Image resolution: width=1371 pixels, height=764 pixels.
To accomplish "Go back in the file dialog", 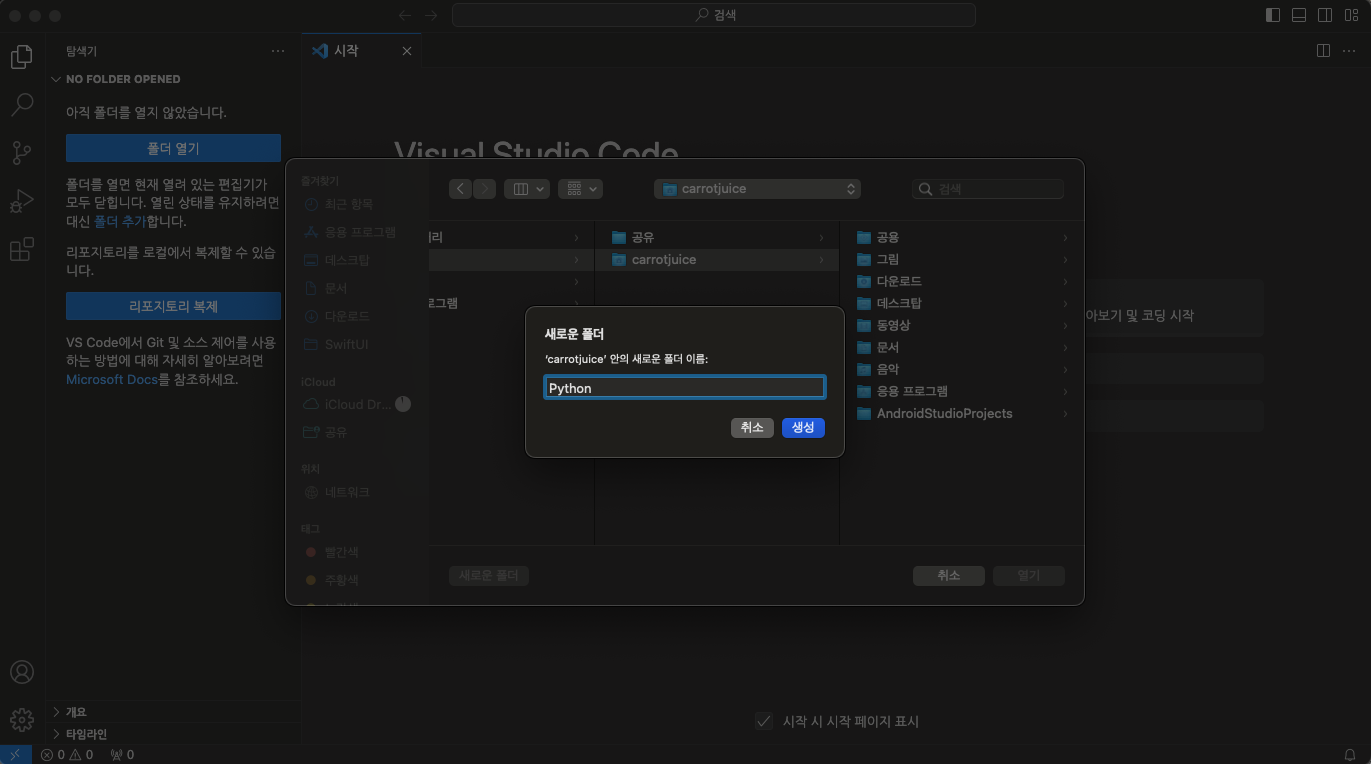I will click(x=460, y=188).
